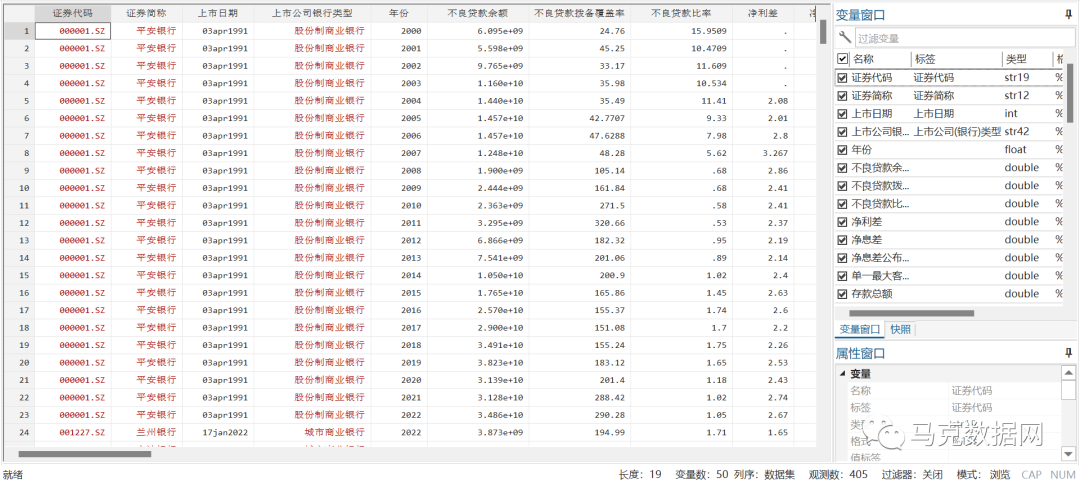The image size is (1080, 482).
Task: Select the 000001.SZ cell in row 1
Action: (x=72, y=30)
